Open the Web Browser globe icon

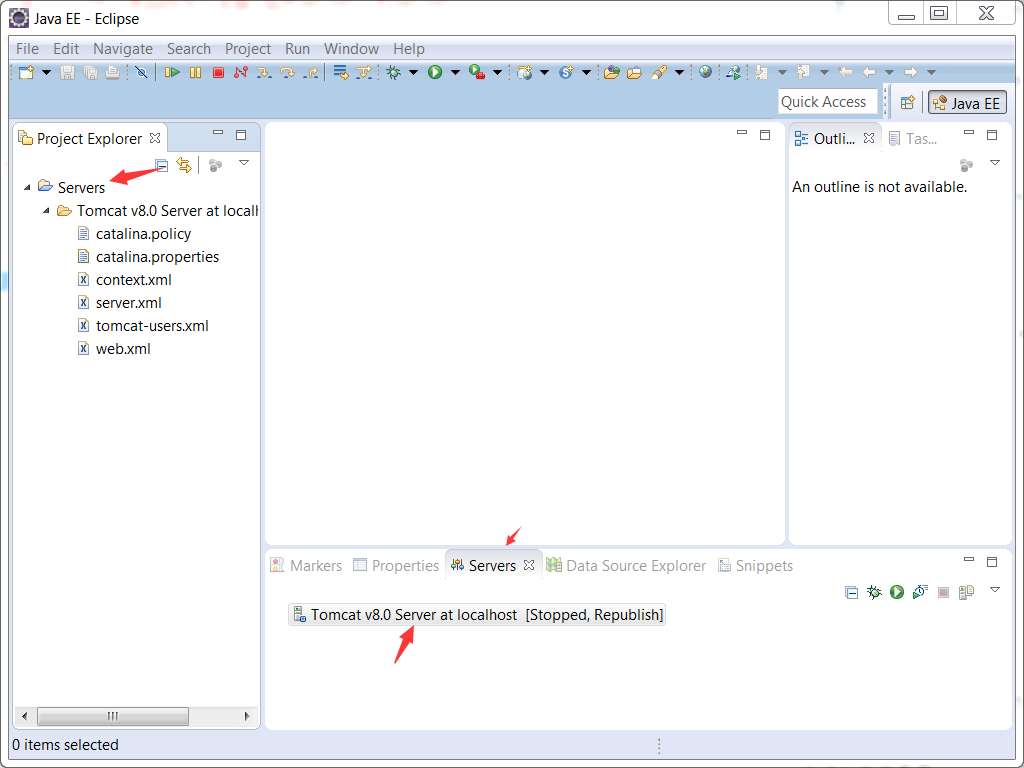click(x=705, y=72)
